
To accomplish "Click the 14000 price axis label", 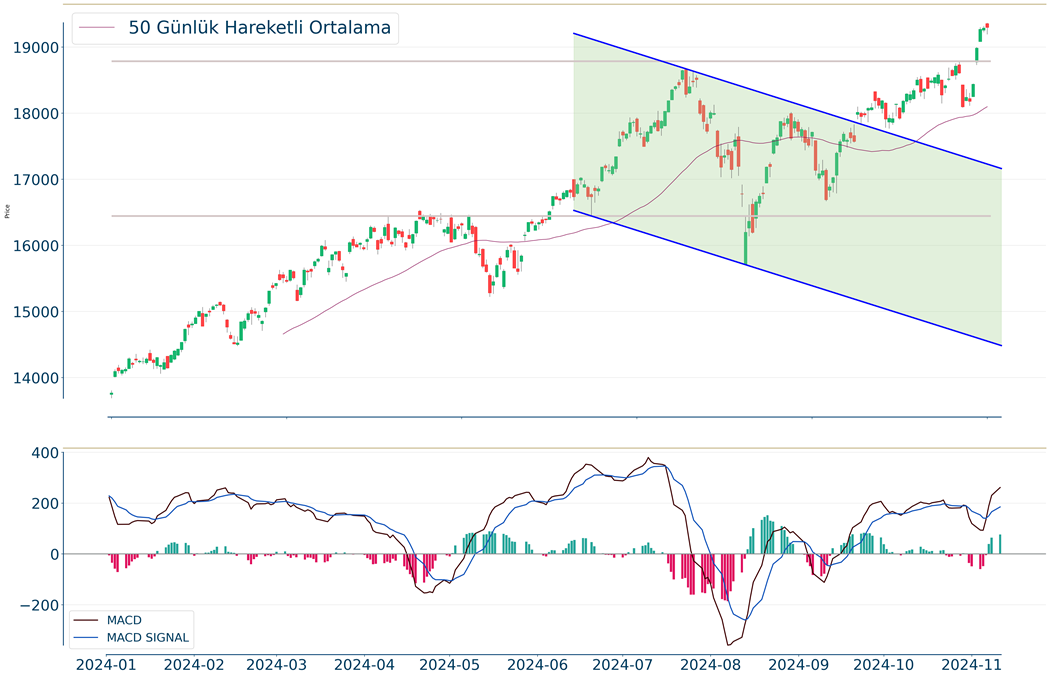I will [36, 378].
